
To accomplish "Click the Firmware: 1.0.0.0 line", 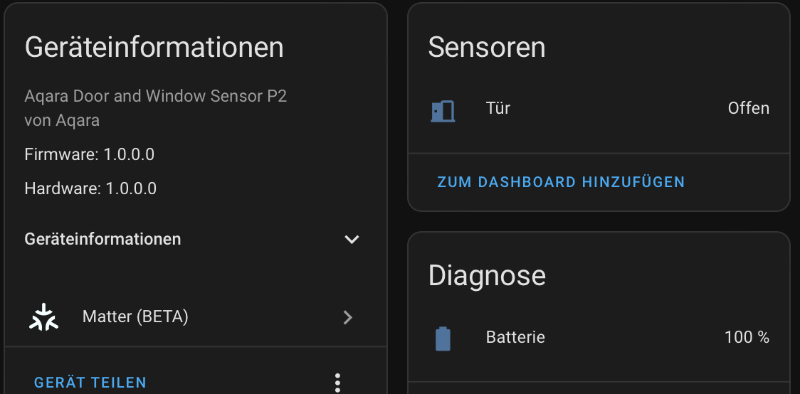I will point(89,154).
